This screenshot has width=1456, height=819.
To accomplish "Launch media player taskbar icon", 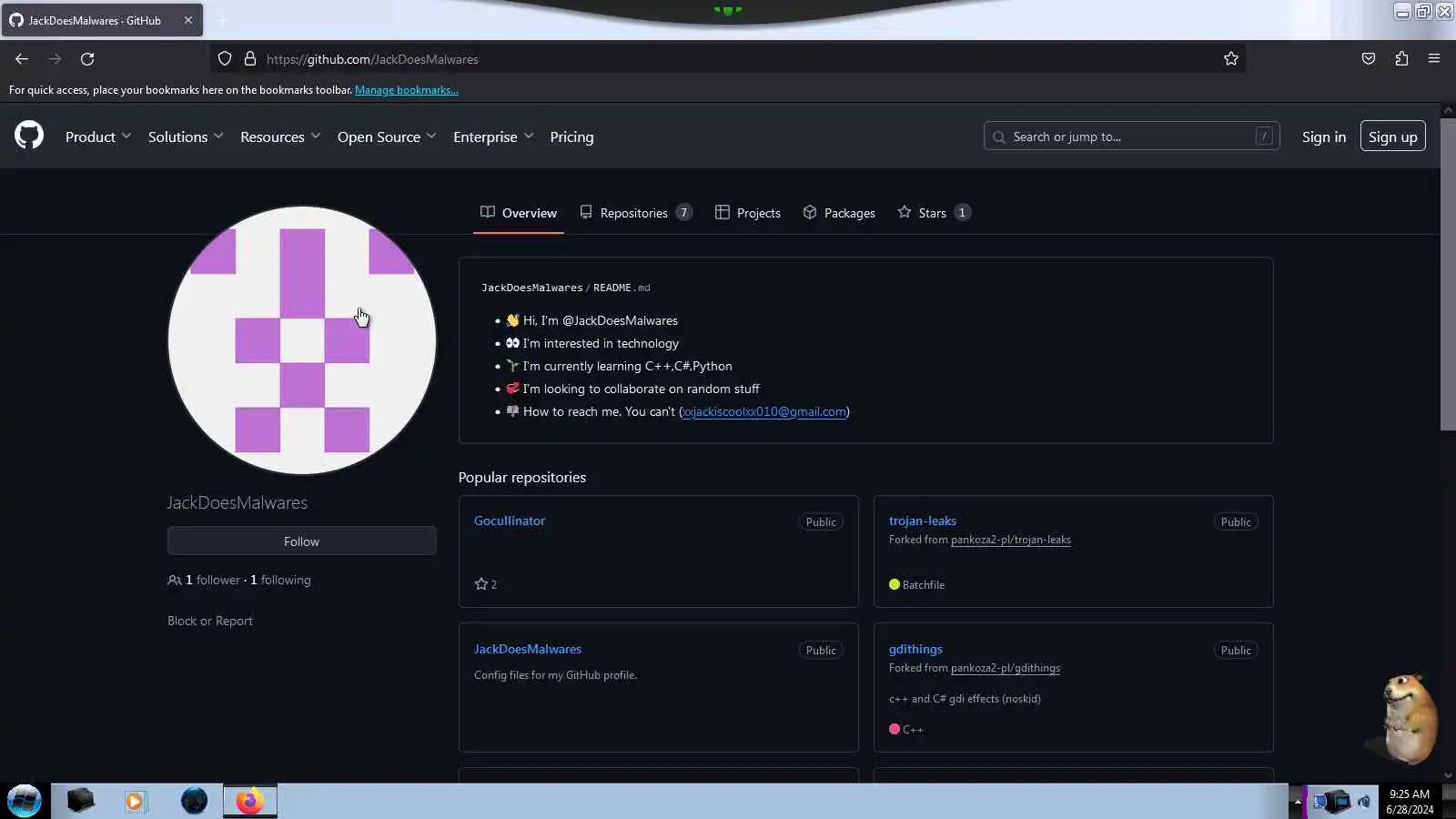I will 136,801.
